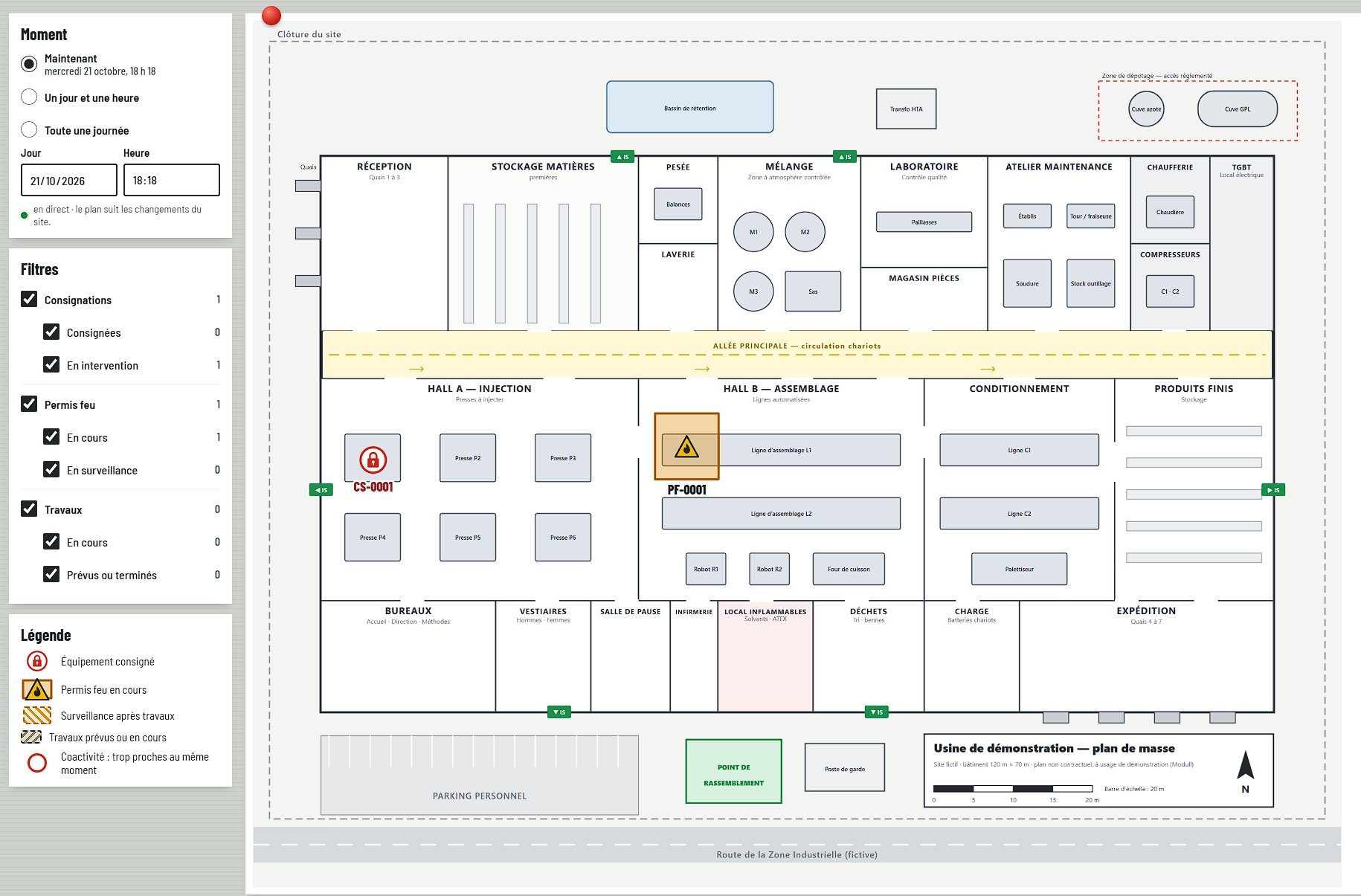Toggle the En surveillance filter
This screenshot has width=1361, height=896.
51,469
